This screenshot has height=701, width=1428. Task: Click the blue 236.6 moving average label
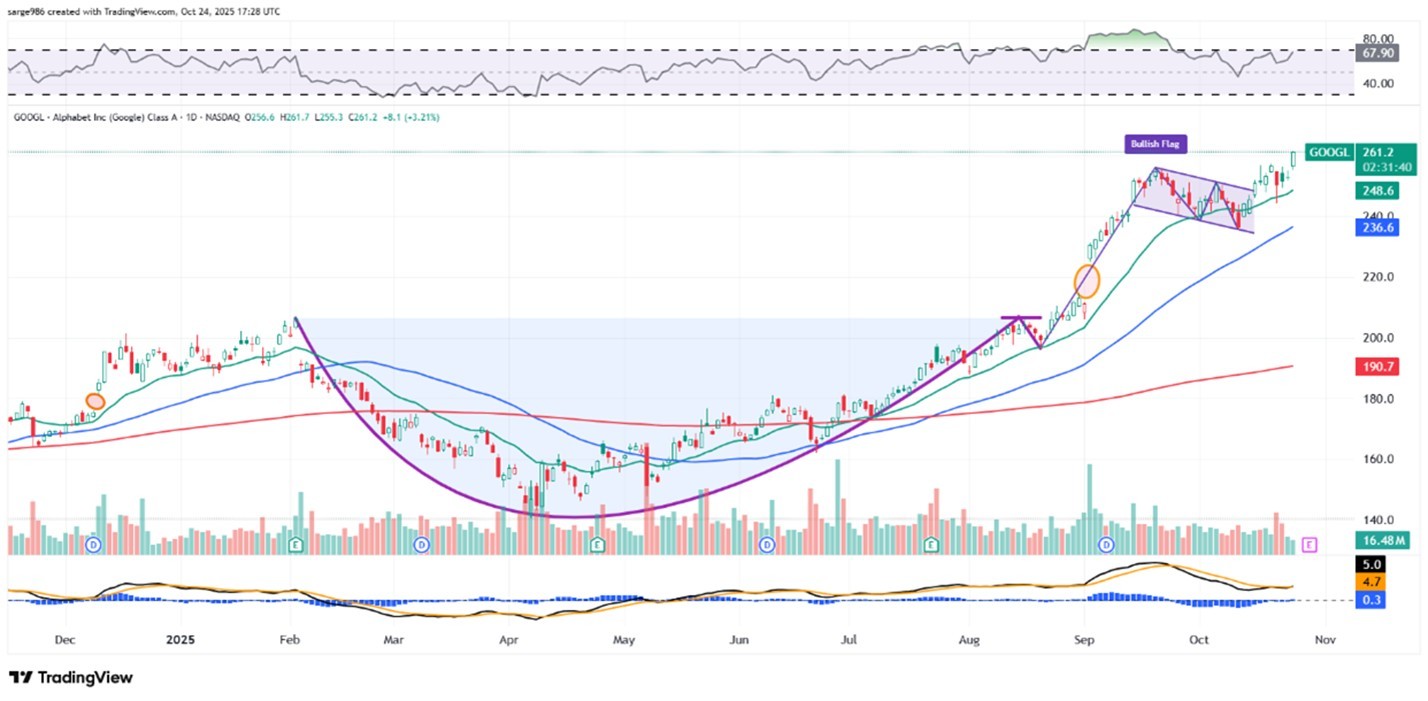1382,227
